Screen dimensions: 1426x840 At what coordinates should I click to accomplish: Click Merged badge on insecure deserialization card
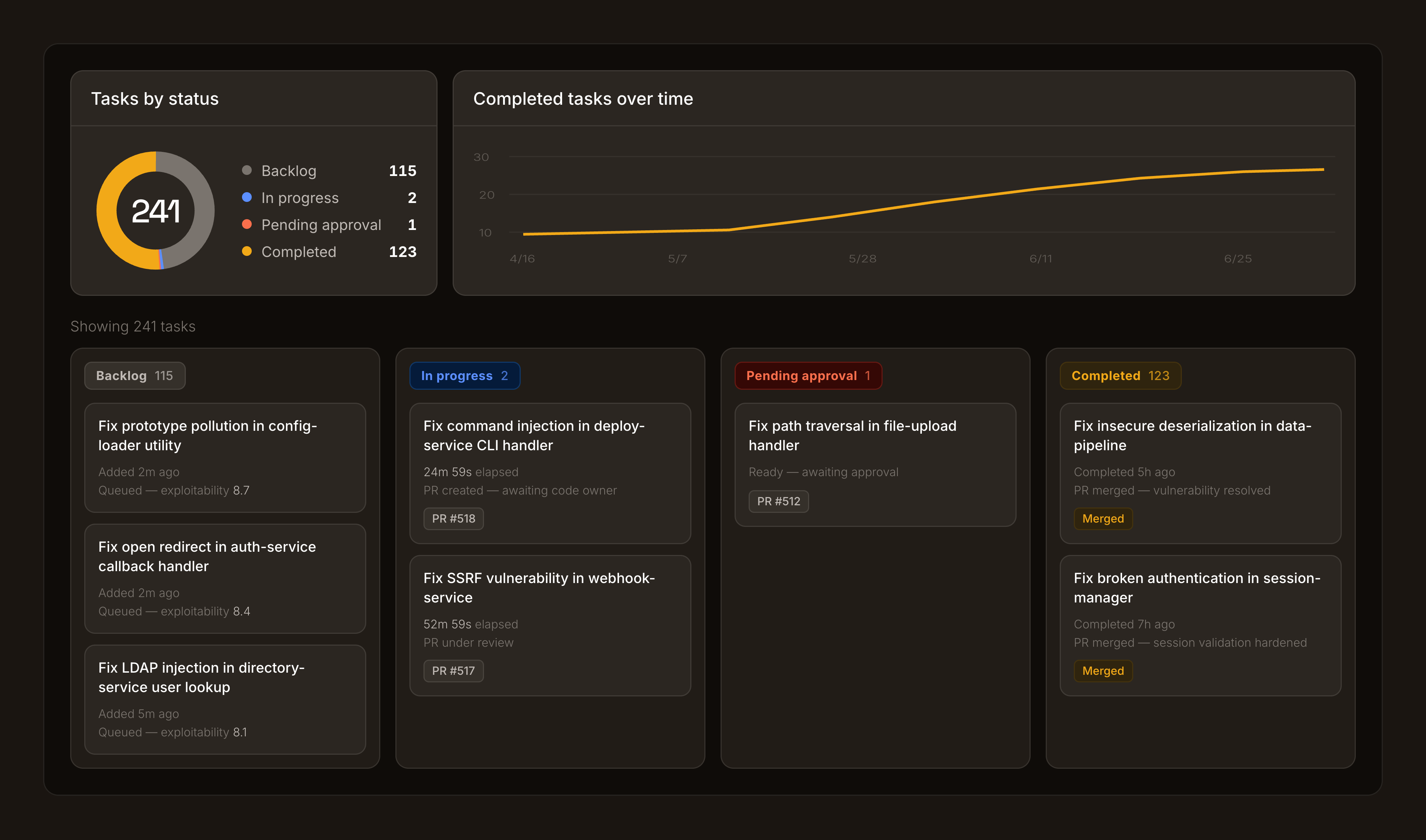(x=1103, y=519)
